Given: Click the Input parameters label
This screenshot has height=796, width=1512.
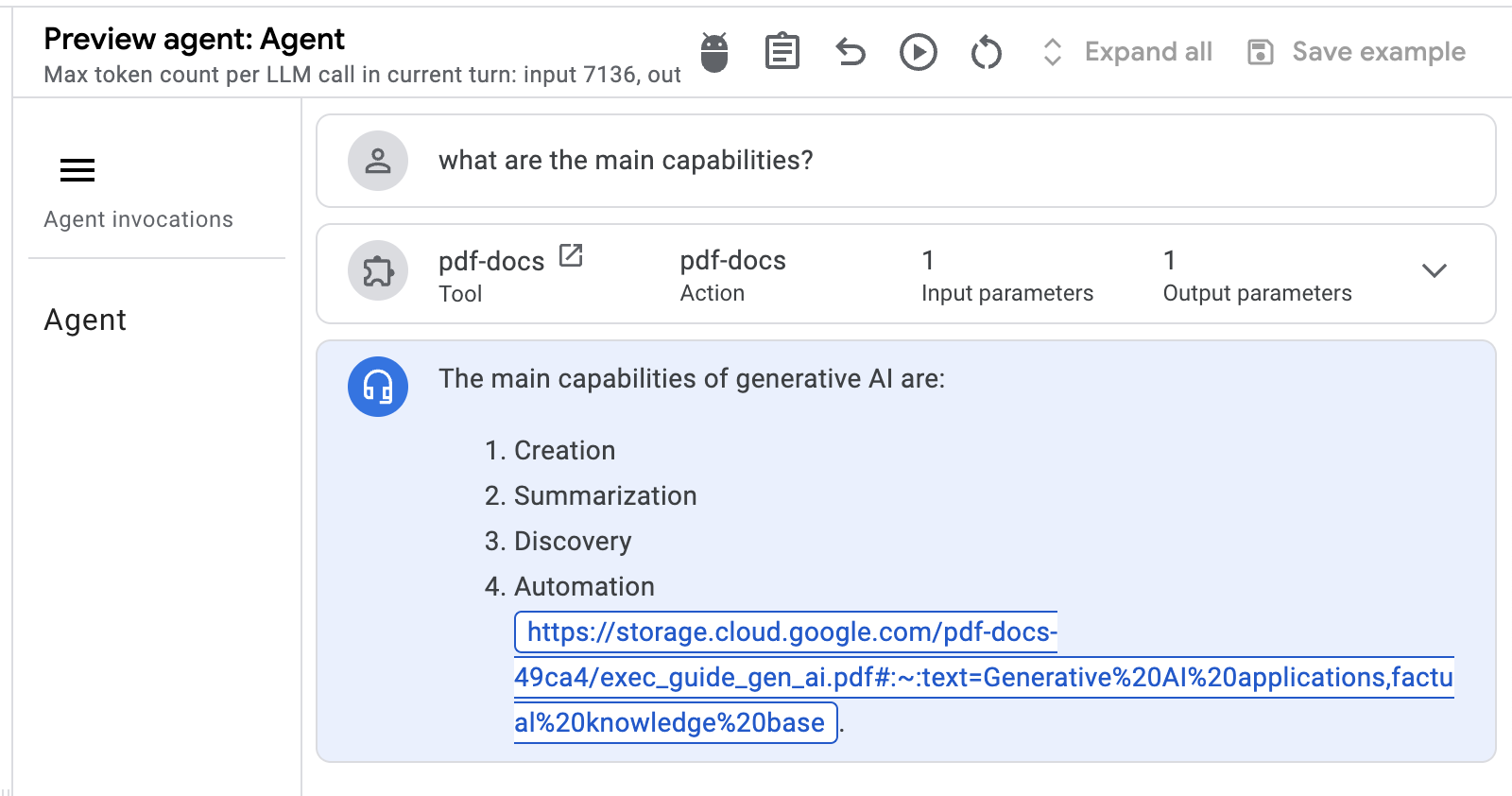Looking at the screenshot, I should pyautogui.click(x=1007, y=294).
